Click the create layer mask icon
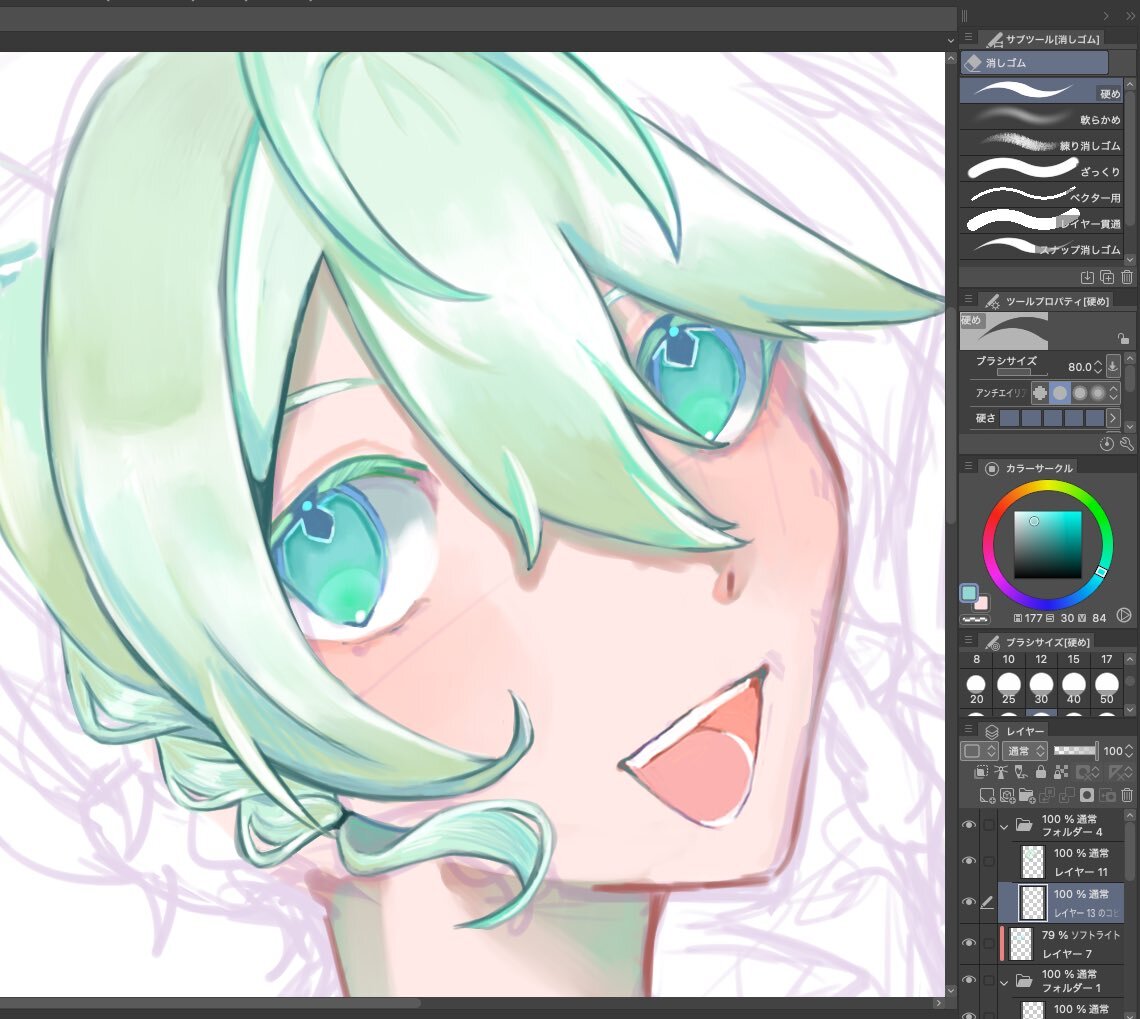Screen dimensions: 1140x1019 (x=1087, y=796)
